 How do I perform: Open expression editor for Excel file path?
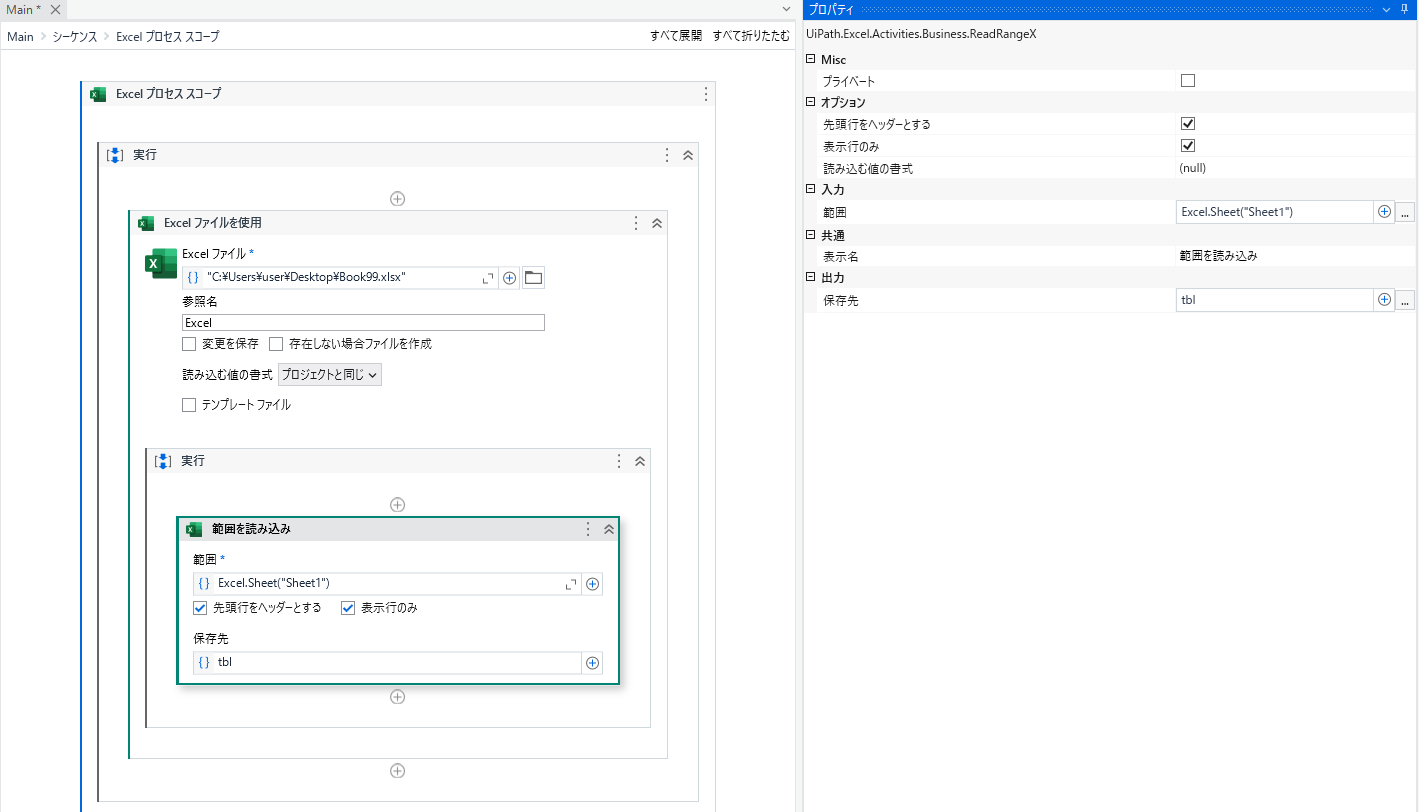pyautogui.click(x=489, y=278)
